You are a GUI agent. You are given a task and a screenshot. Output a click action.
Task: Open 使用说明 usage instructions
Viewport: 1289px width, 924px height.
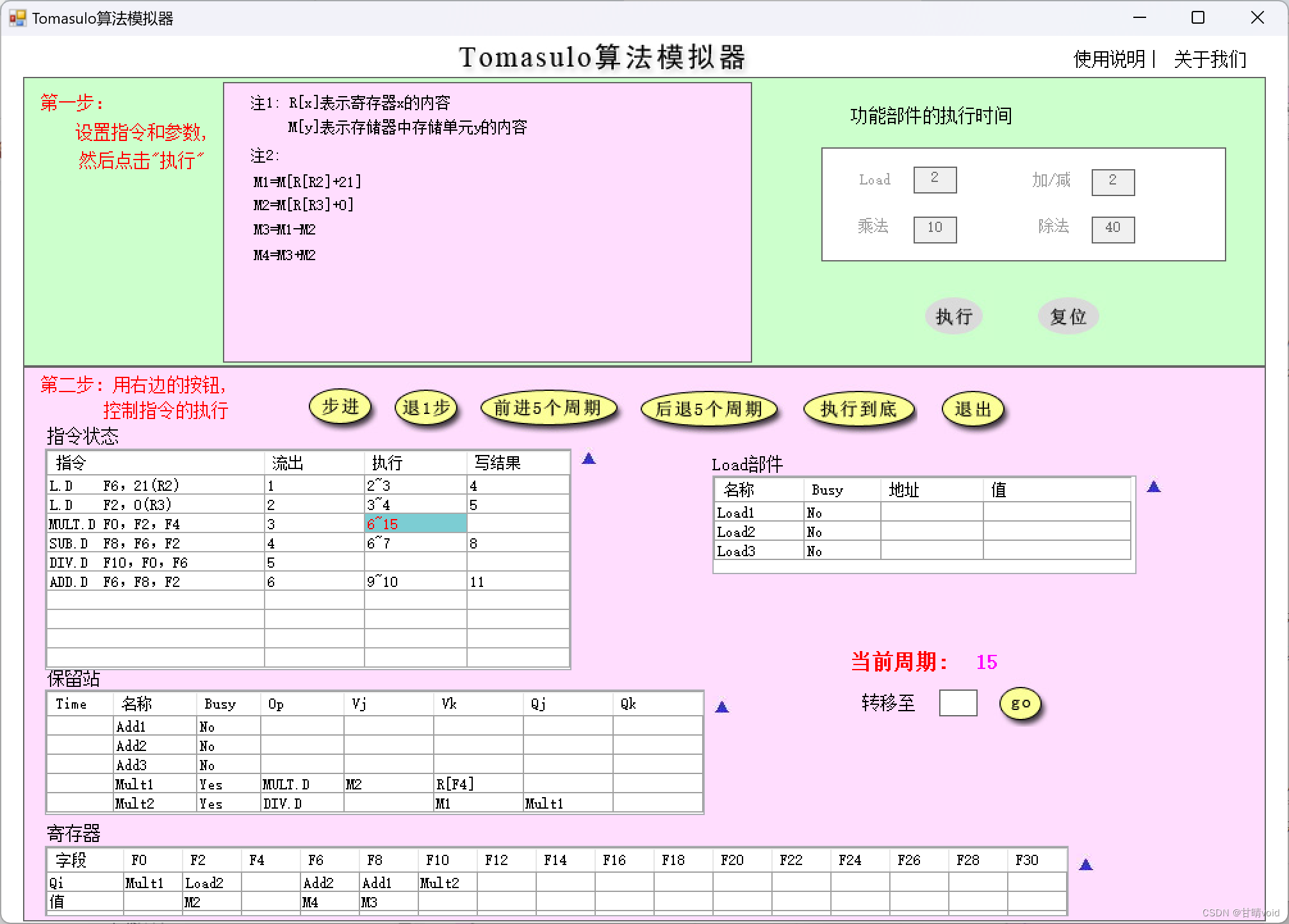pos(1110,59)
